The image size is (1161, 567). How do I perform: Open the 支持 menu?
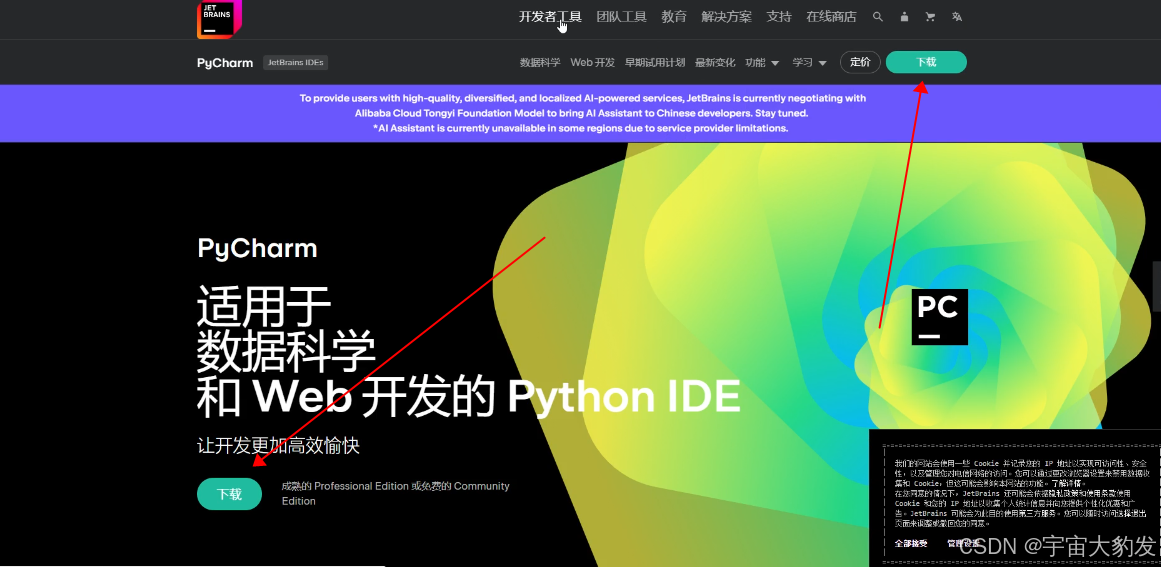(779, 17)
